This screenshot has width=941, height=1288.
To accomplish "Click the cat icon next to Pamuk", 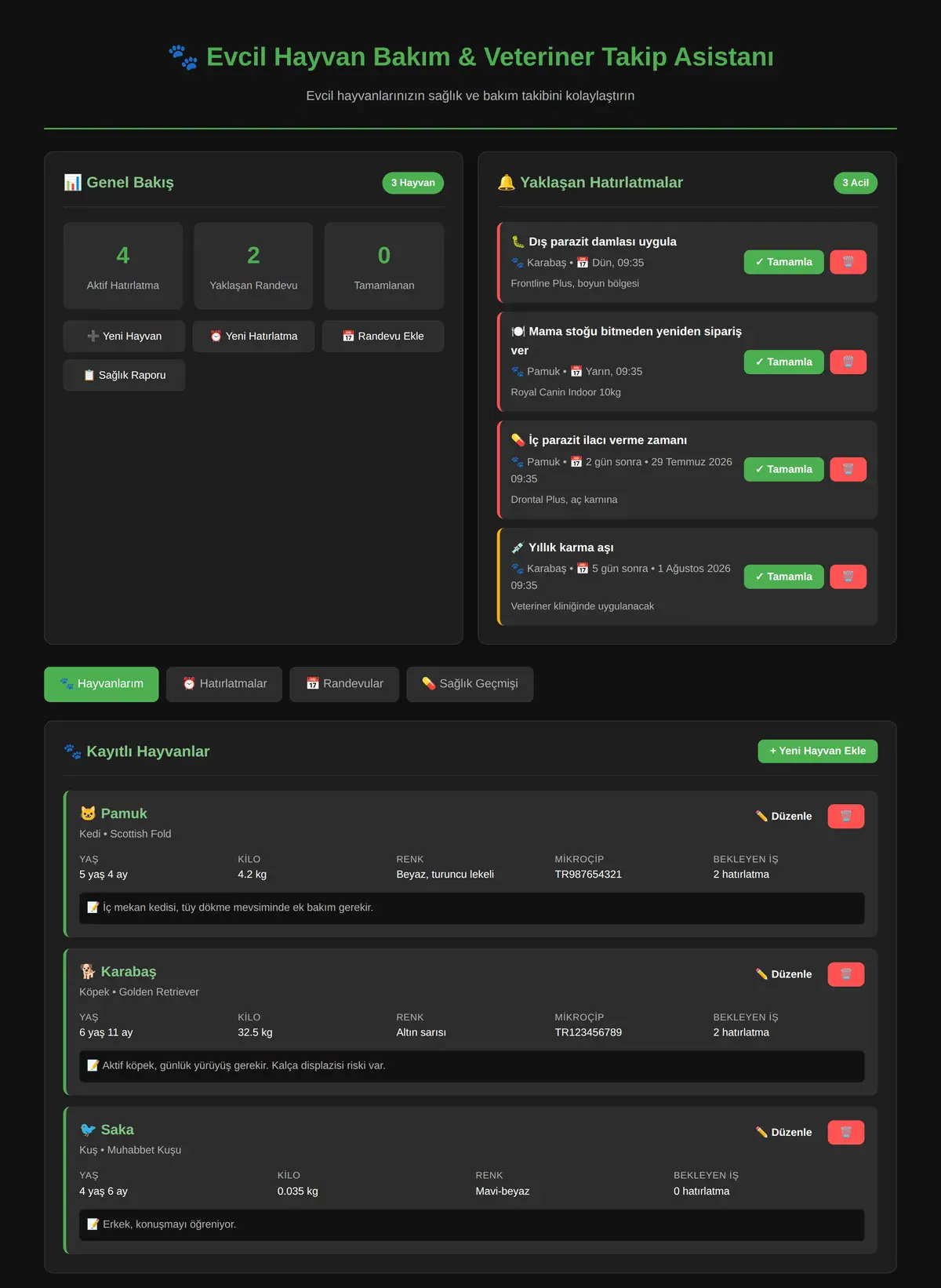I will point(88,813).
